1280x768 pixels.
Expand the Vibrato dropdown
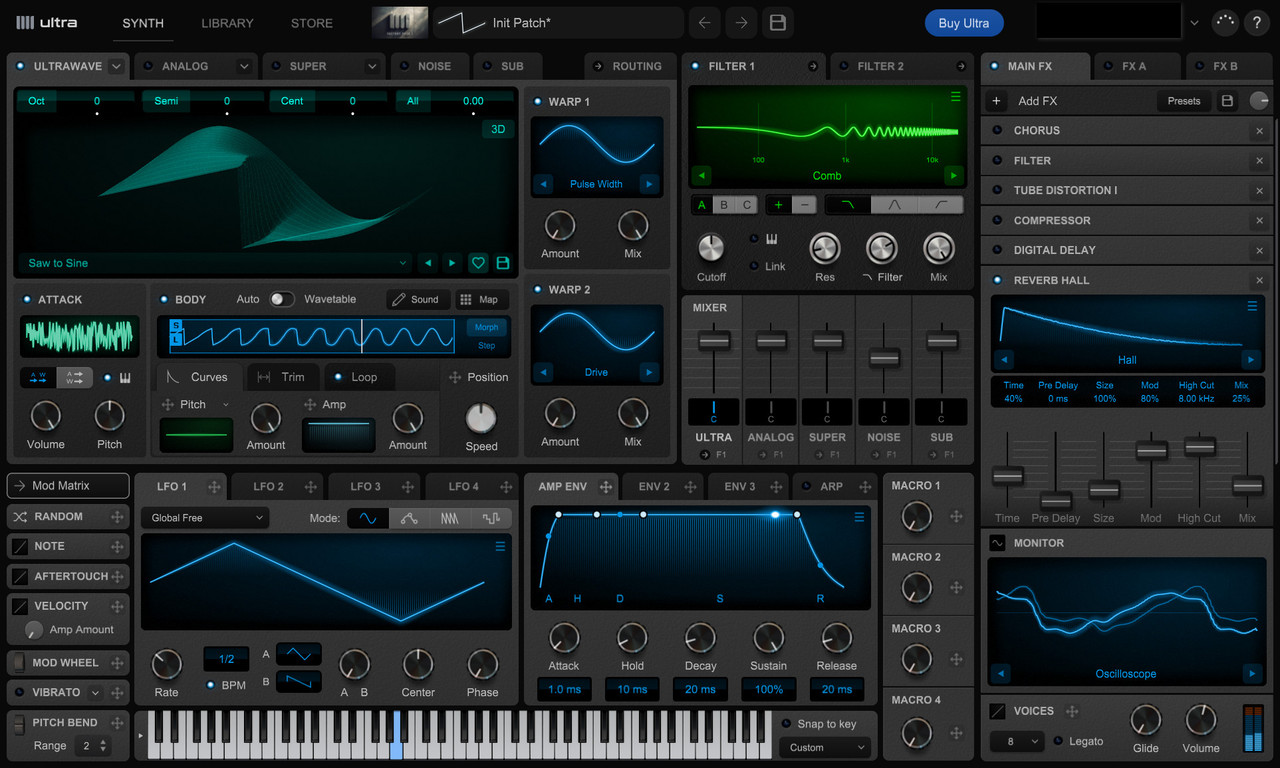point(95,692)
